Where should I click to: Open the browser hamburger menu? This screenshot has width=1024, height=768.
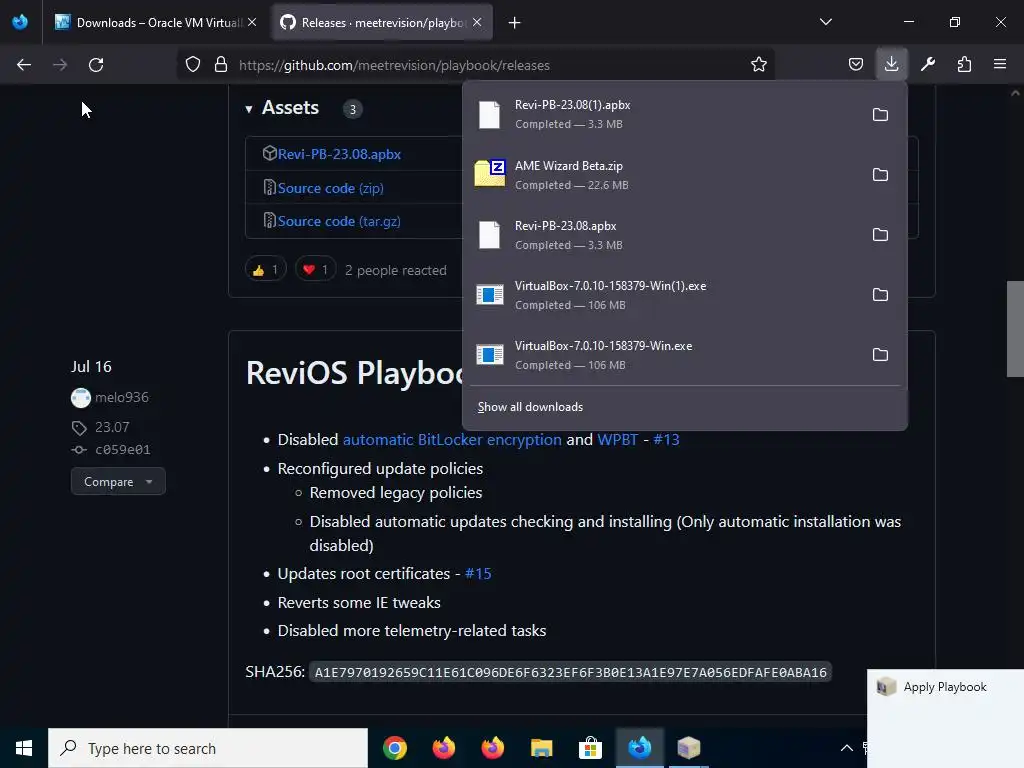1000,65
